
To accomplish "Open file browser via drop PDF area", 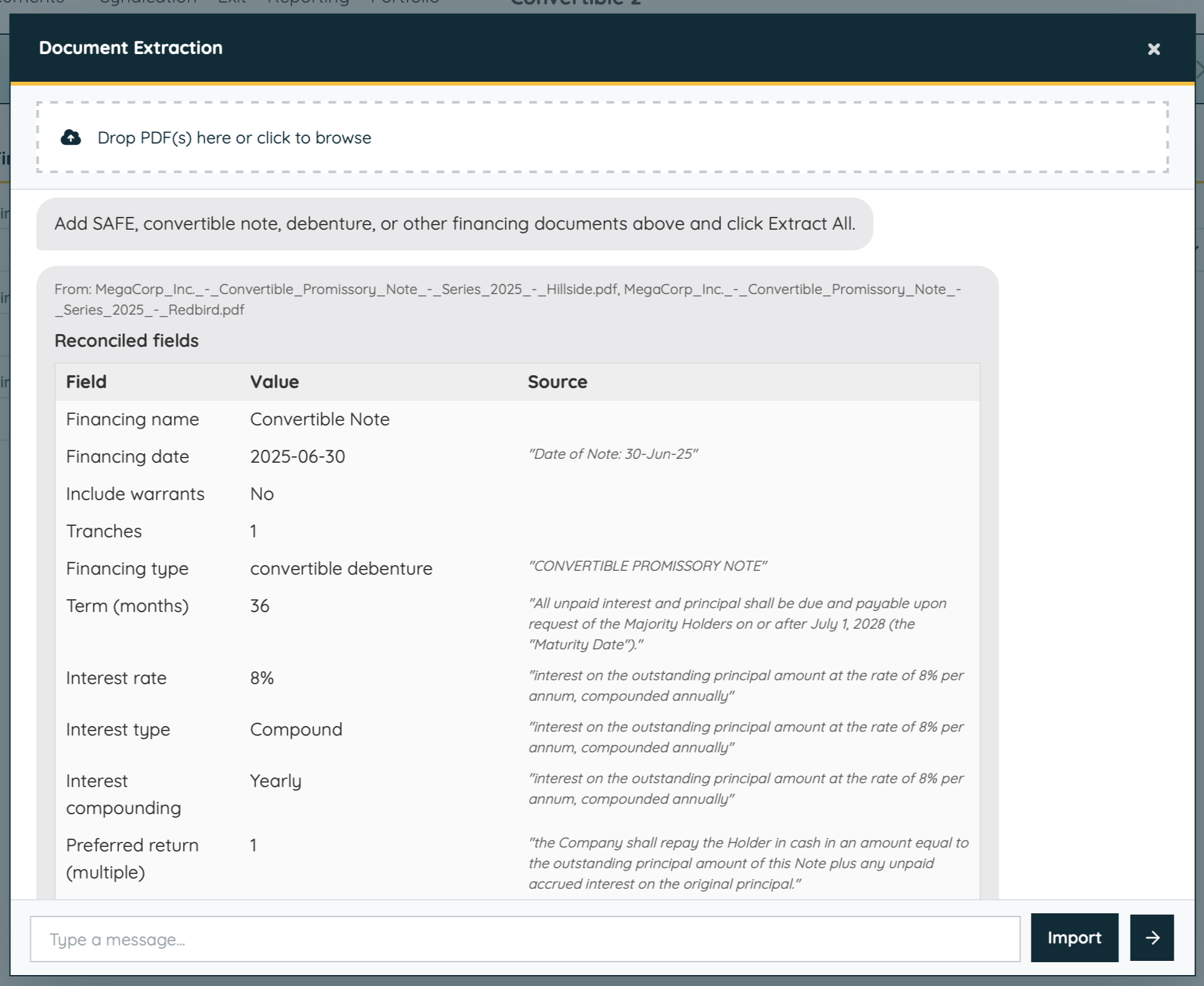I will [x=602, y=137].
